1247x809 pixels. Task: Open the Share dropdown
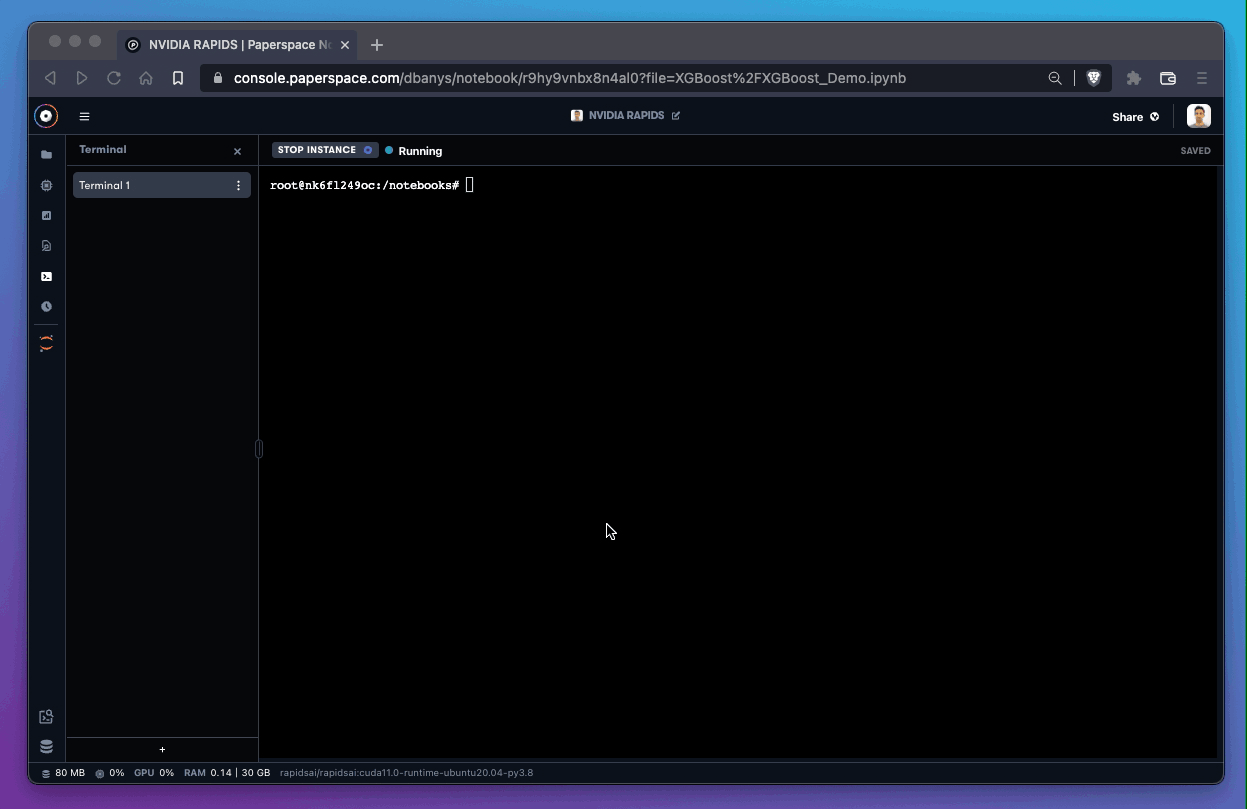pos(1136,117)
